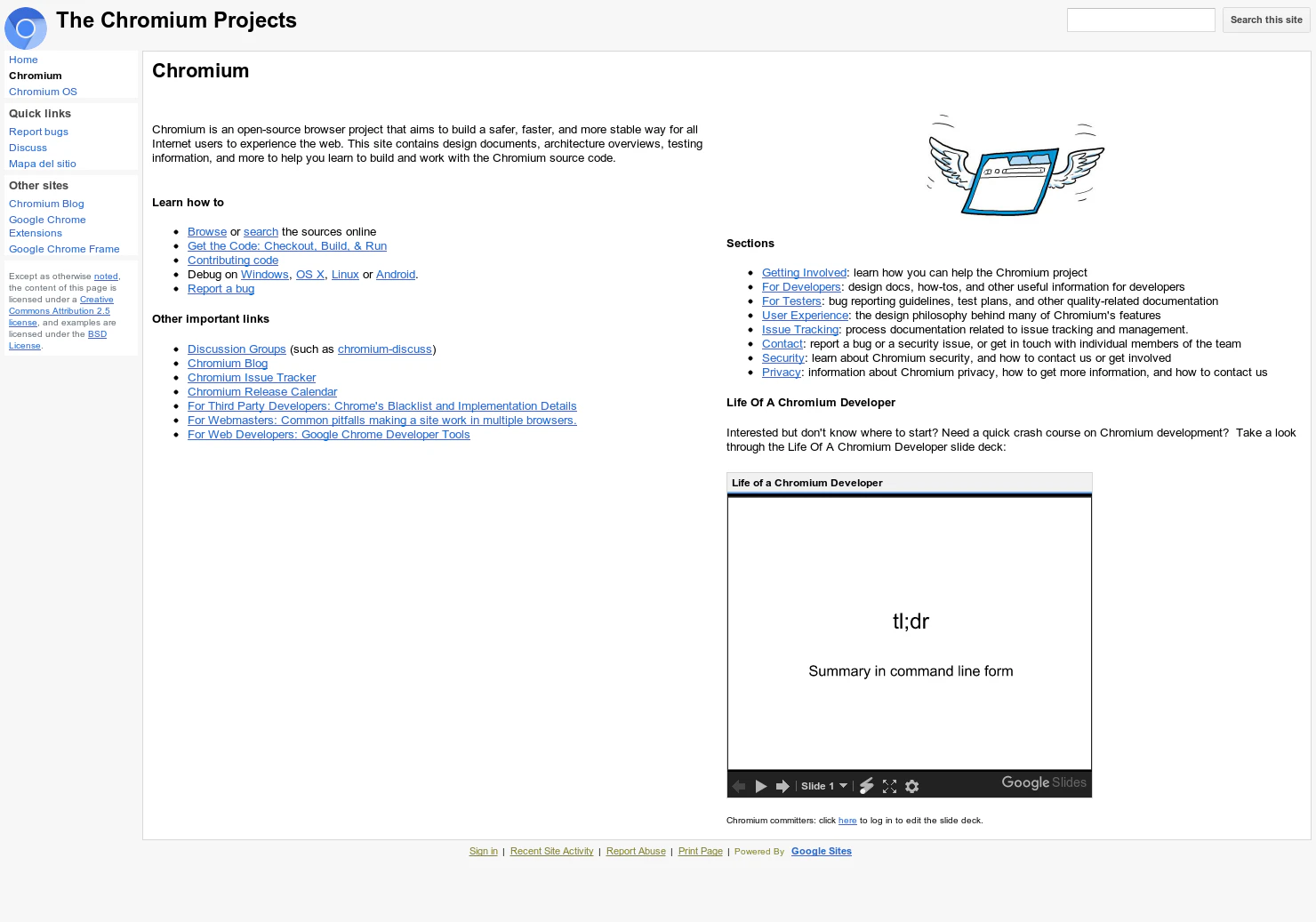Click the winged browser illustration
The image size is (1316, 922).
point(1015,164)
